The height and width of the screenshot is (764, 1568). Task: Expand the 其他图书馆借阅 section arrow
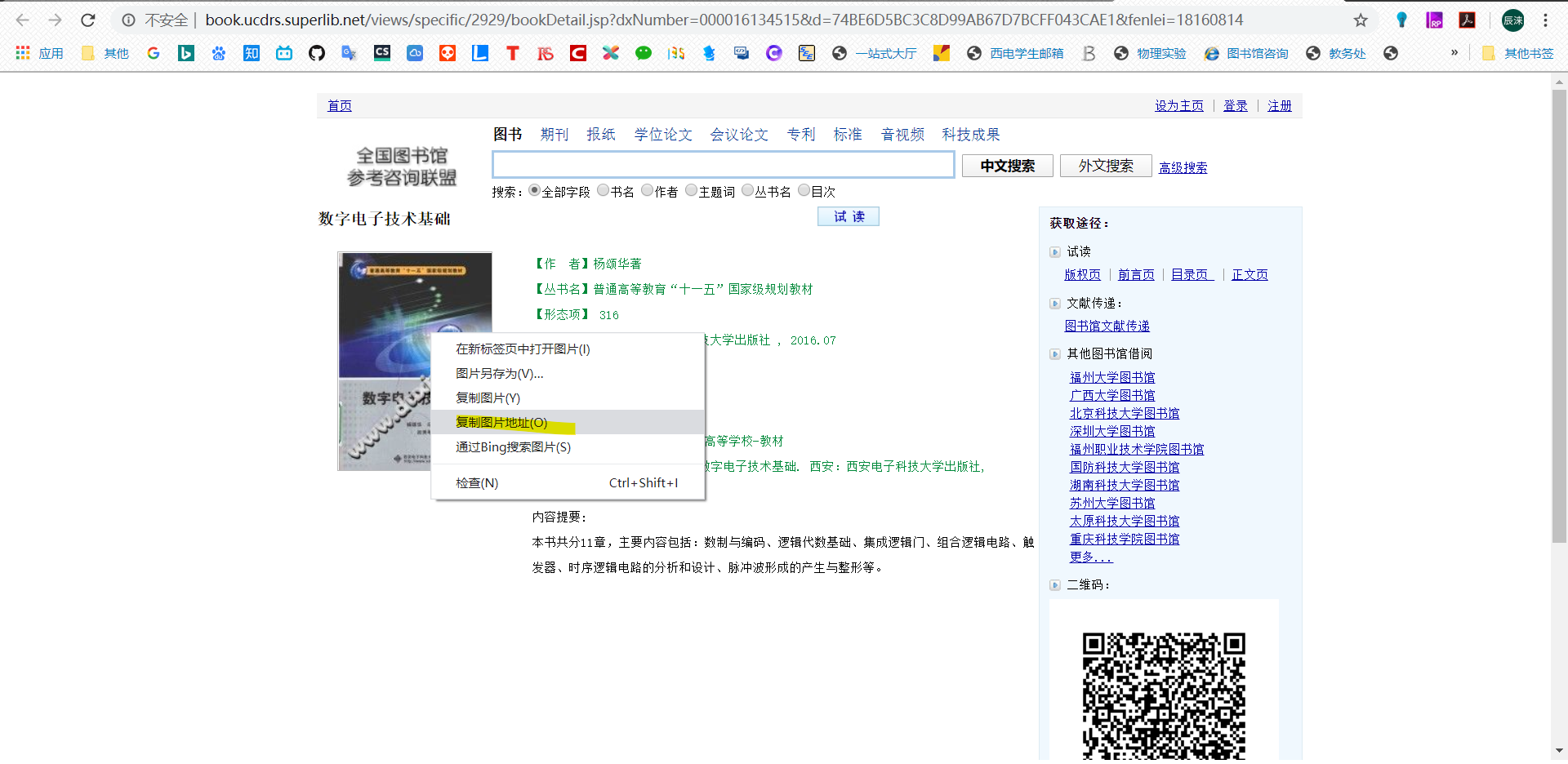click(1055, 354)
